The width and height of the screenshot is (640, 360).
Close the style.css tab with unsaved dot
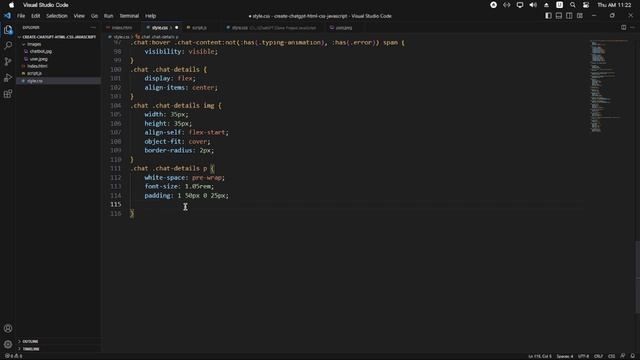(177, 28)
